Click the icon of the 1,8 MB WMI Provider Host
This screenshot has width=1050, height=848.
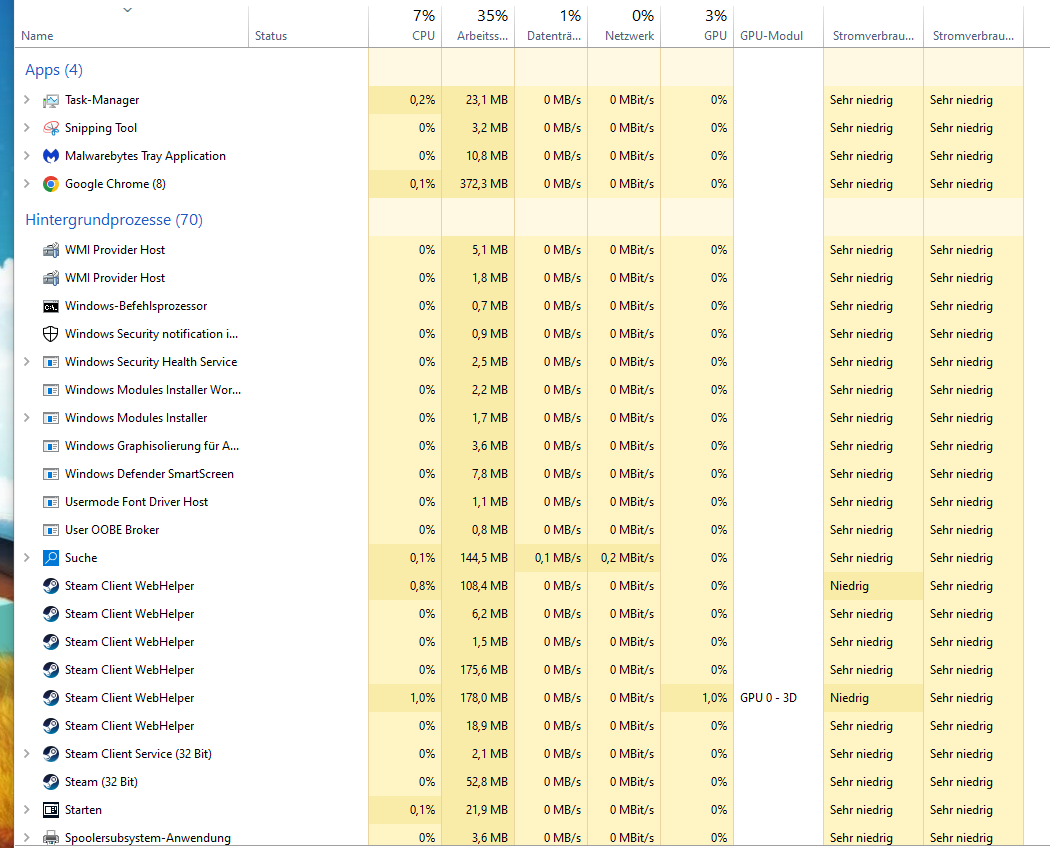point(51,278)
